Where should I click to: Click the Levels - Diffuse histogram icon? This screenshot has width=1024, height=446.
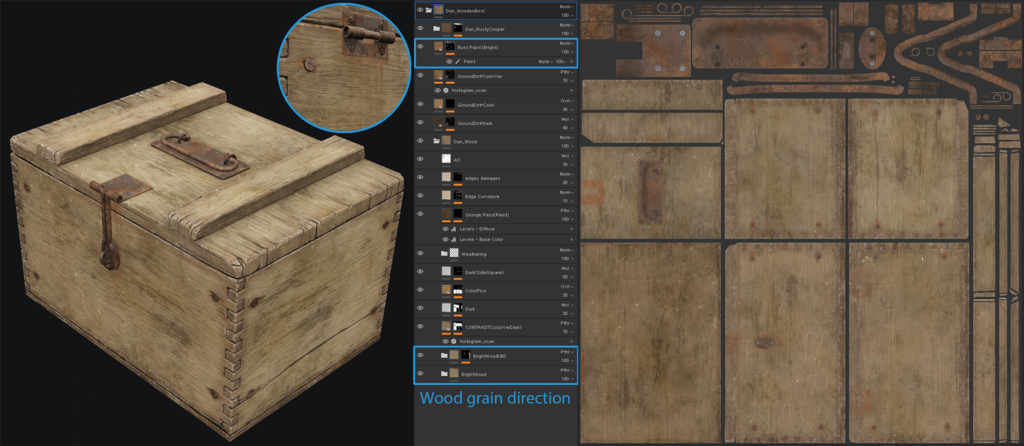pos(453,229)
